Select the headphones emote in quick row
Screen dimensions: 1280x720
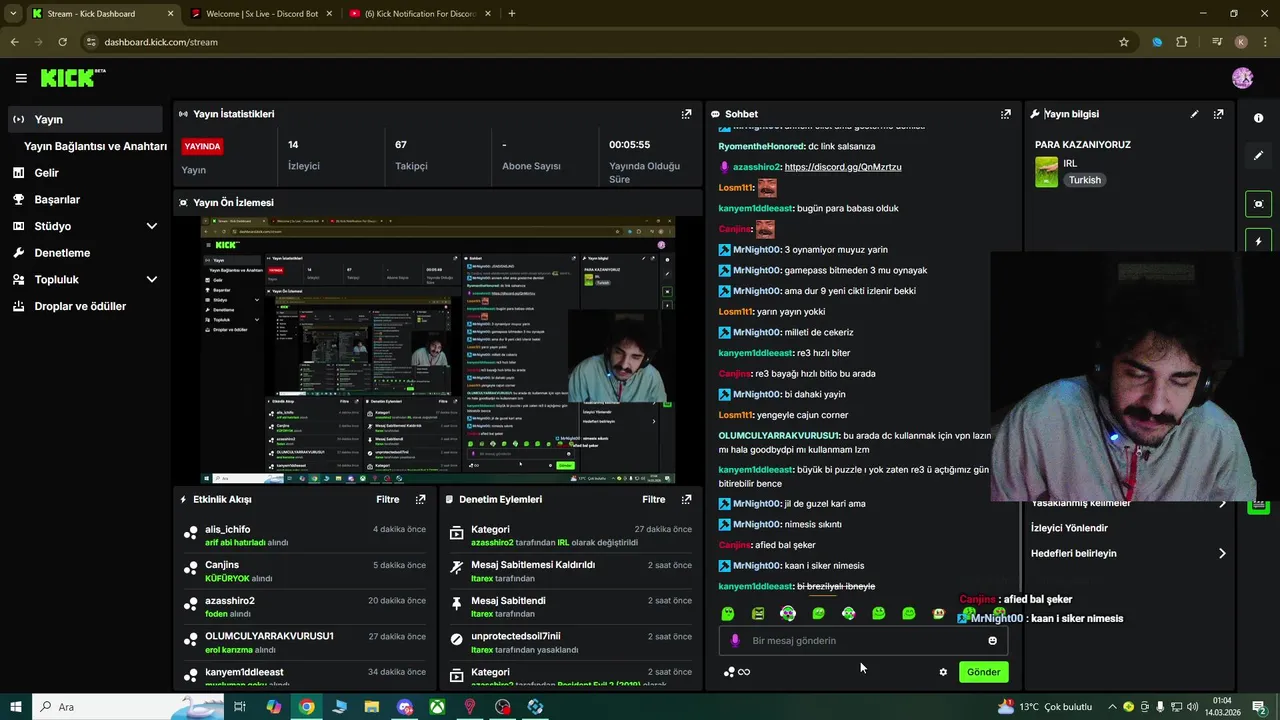tap(788, 613)
